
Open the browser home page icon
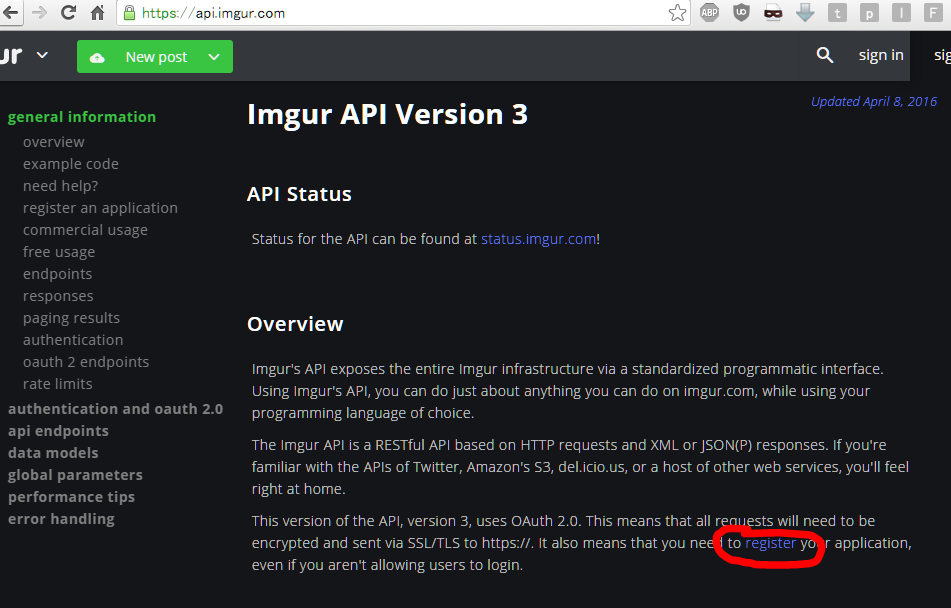(x=98, y=13)
